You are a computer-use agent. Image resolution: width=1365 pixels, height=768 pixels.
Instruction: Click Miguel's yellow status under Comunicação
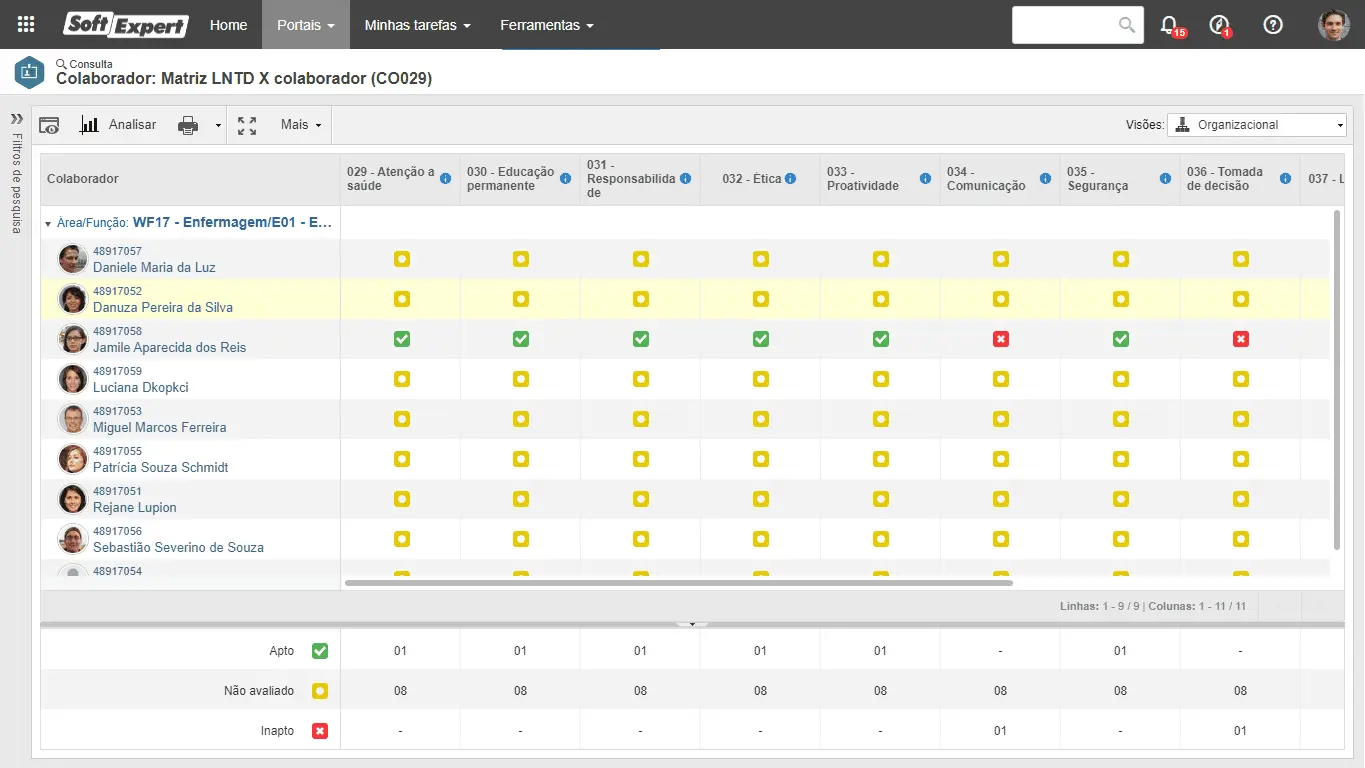pos(1001,419)
